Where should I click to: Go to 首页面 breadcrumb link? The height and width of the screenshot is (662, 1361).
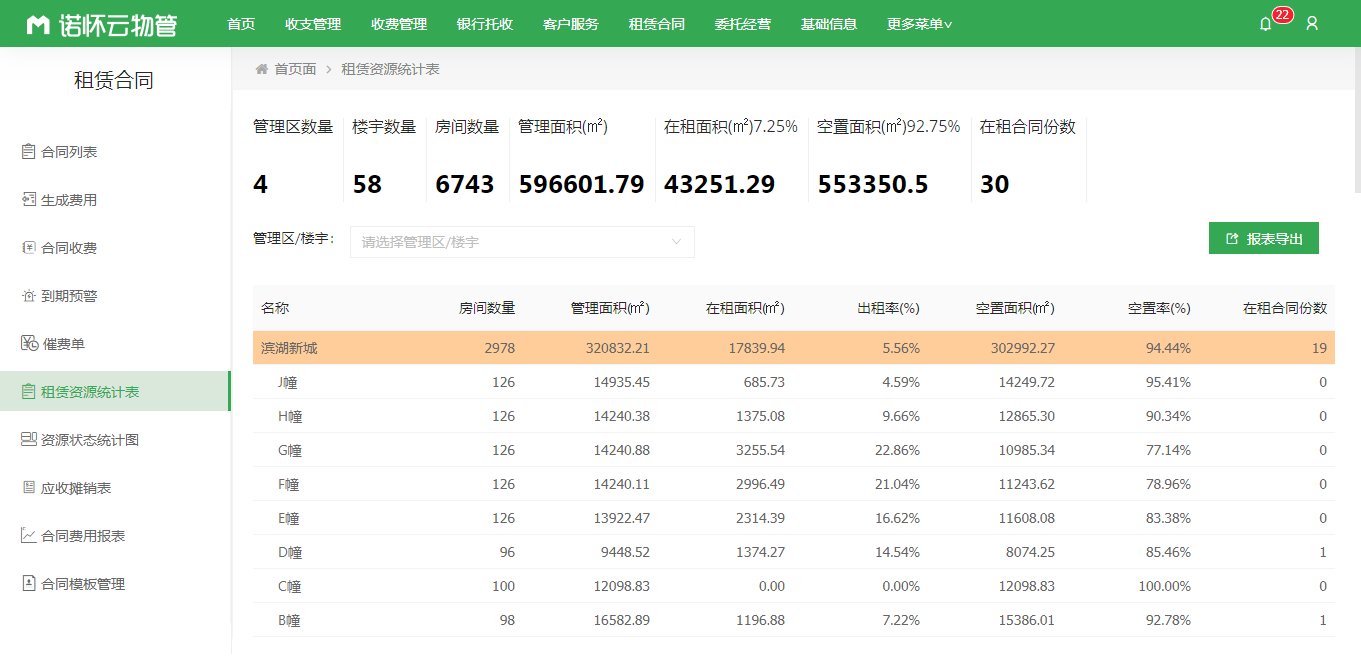(295, 69)
